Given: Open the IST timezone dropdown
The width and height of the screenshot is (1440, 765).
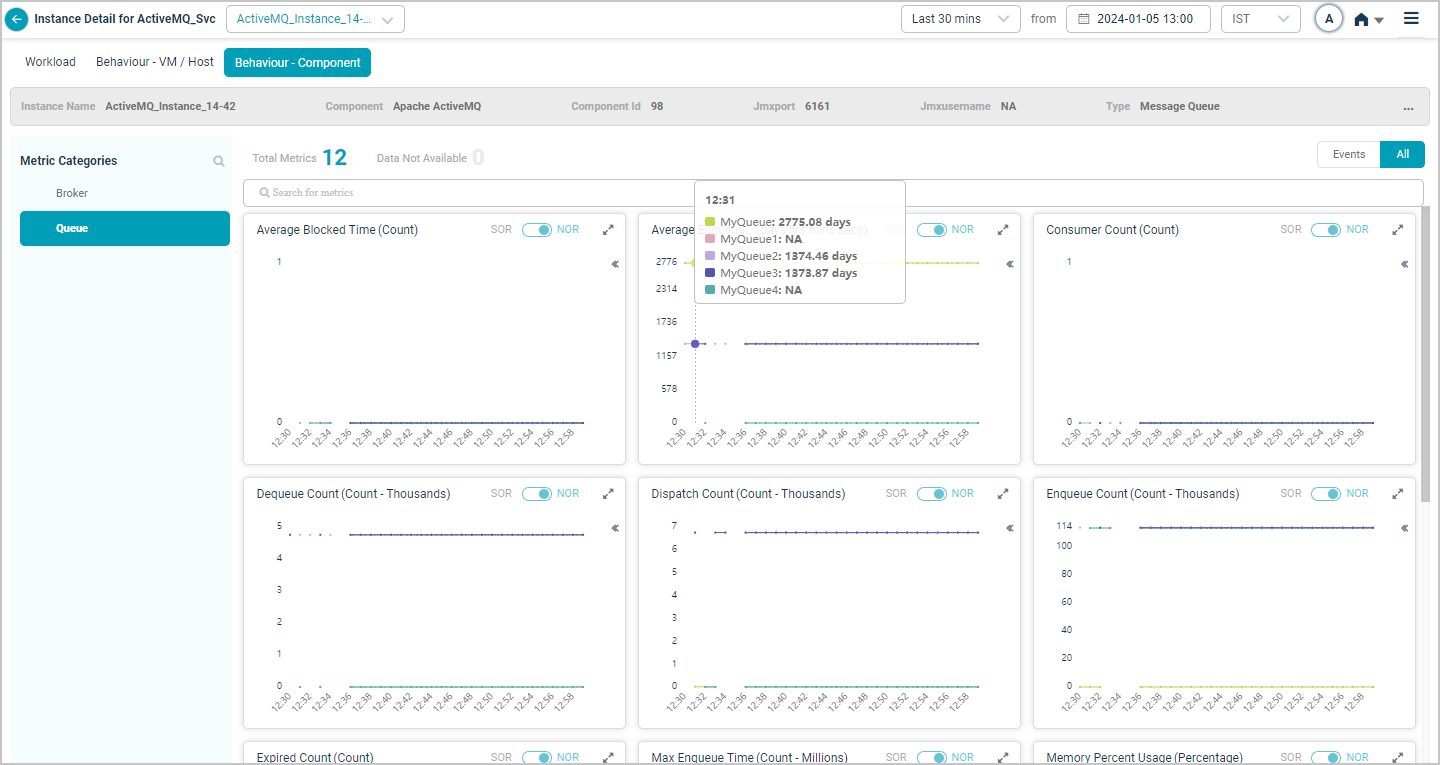Looking at the screenshot, I should coord(1260,19).
